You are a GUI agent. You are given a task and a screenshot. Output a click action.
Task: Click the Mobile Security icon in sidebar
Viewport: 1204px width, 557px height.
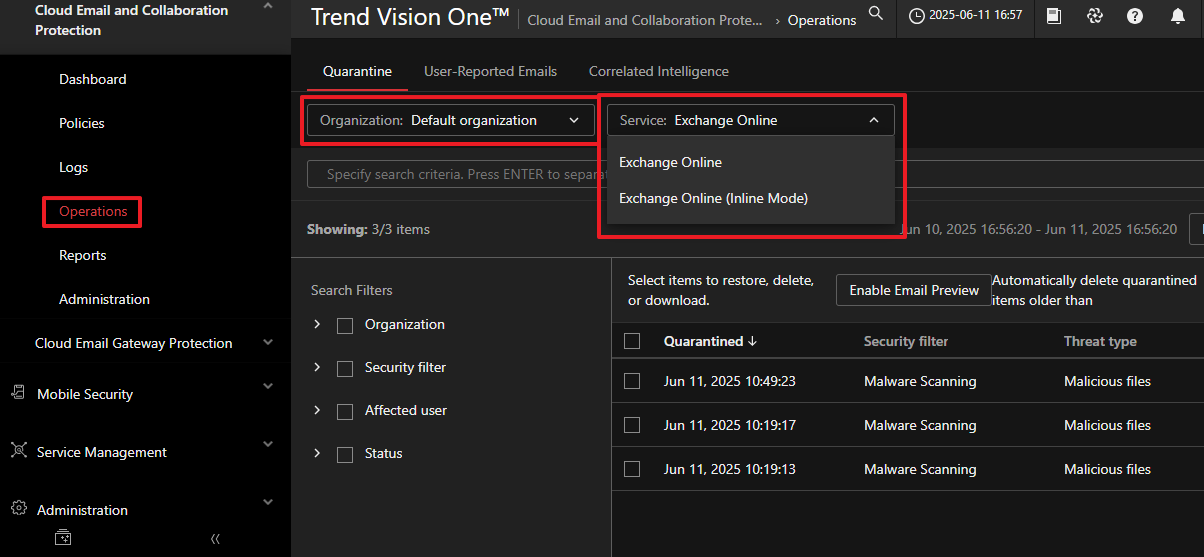click(x=18, y=393)
